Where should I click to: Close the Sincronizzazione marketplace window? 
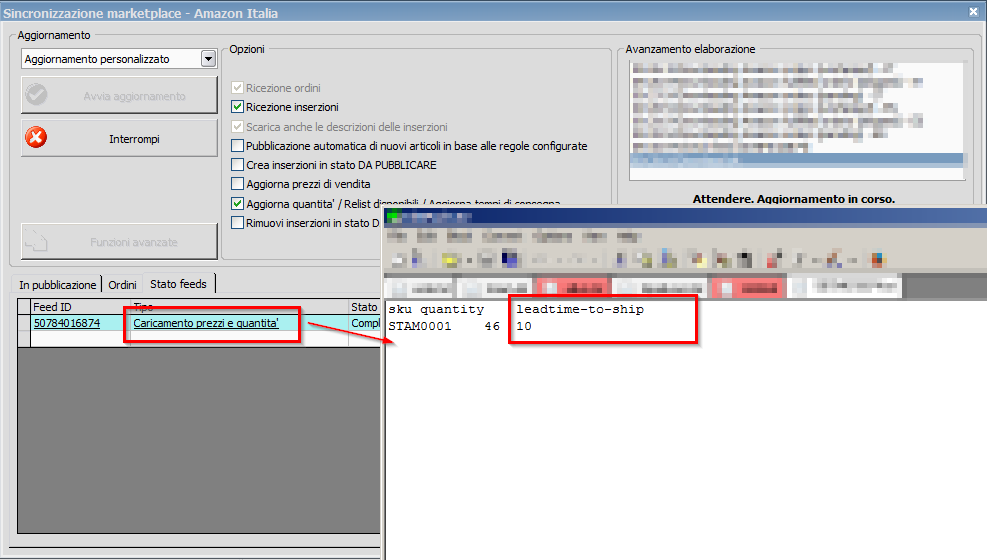[x=973, y=11]
